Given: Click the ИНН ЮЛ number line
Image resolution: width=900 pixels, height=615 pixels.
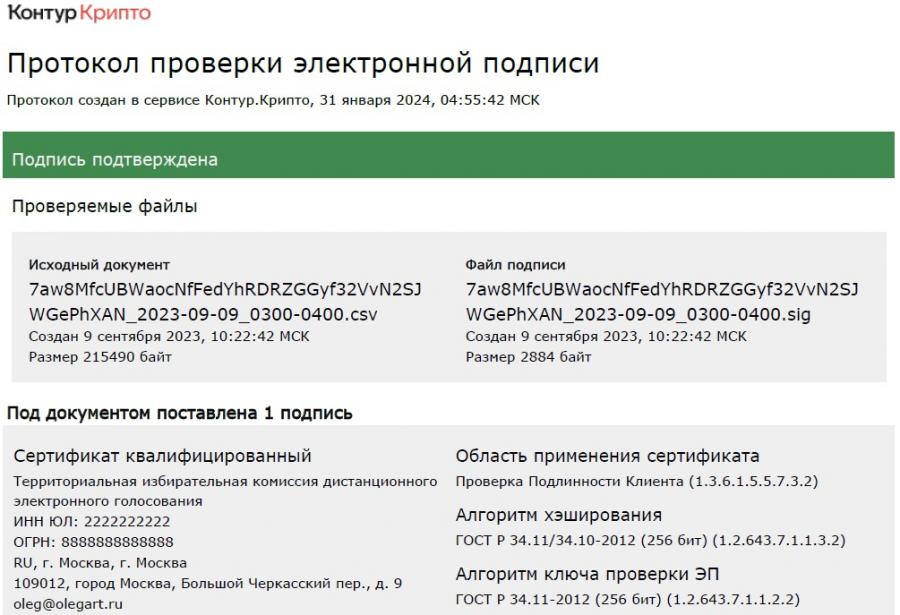Looking at the screenshot, I should click(92, 521).
